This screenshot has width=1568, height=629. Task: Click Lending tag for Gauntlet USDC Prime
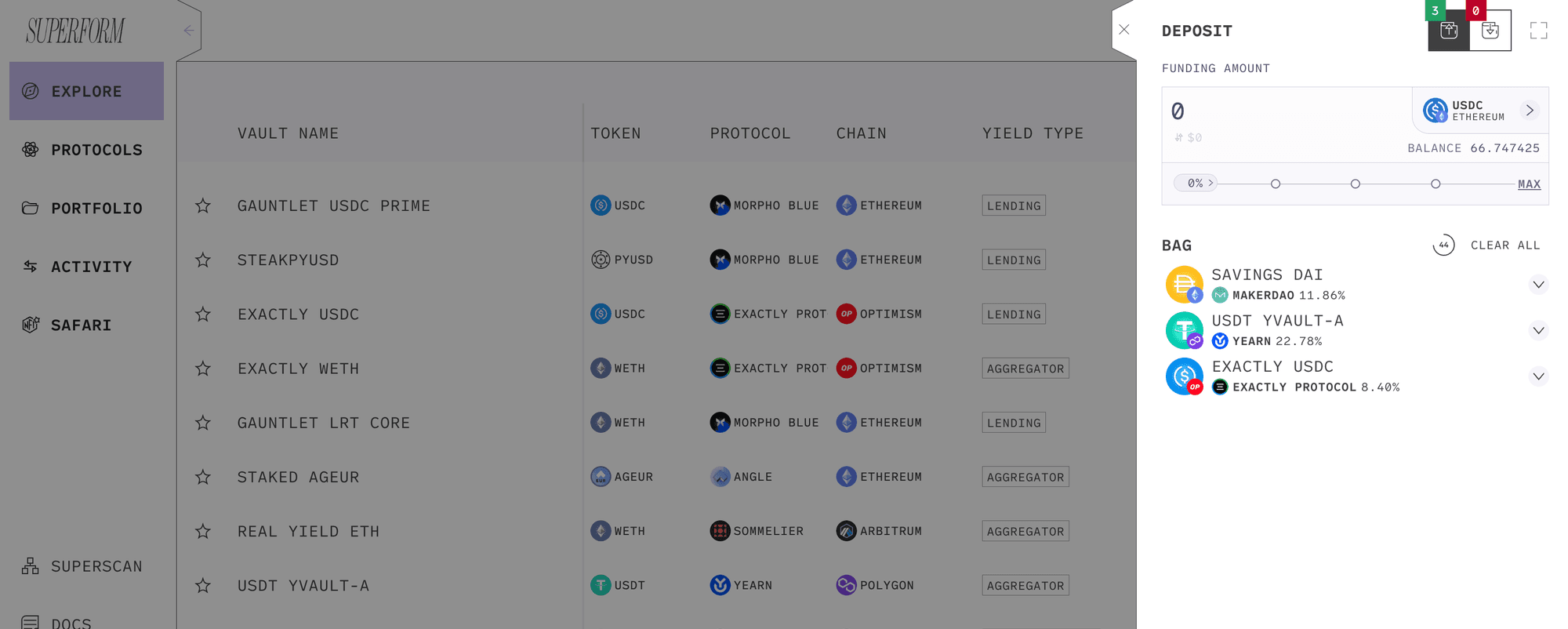[1014, 205]
